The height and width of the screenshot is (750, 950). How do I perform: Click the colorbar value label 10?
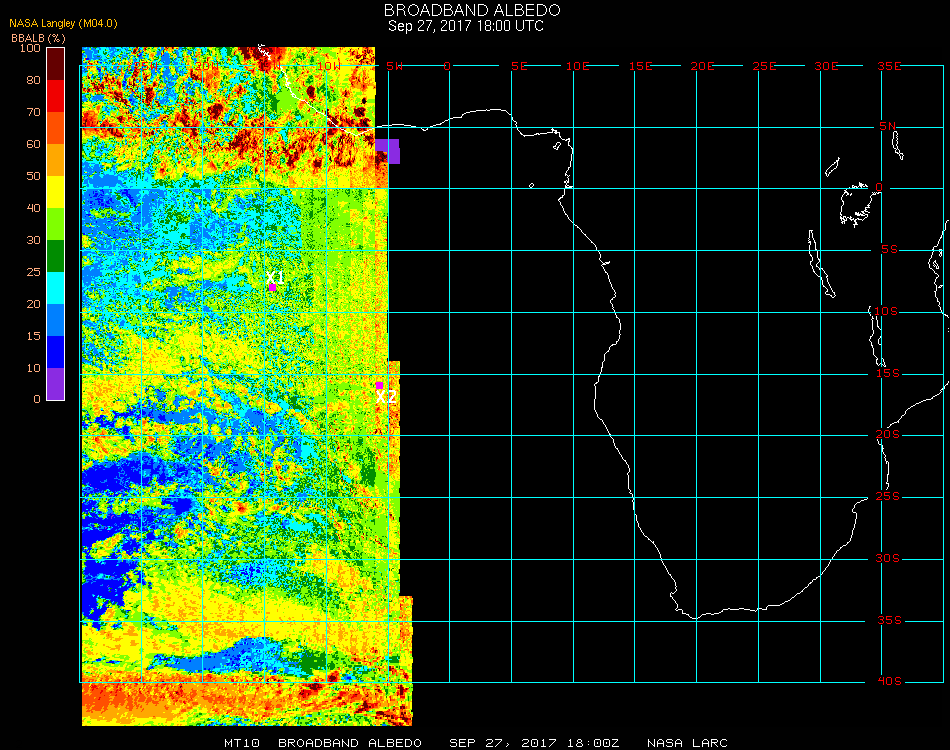coord(33,368)
